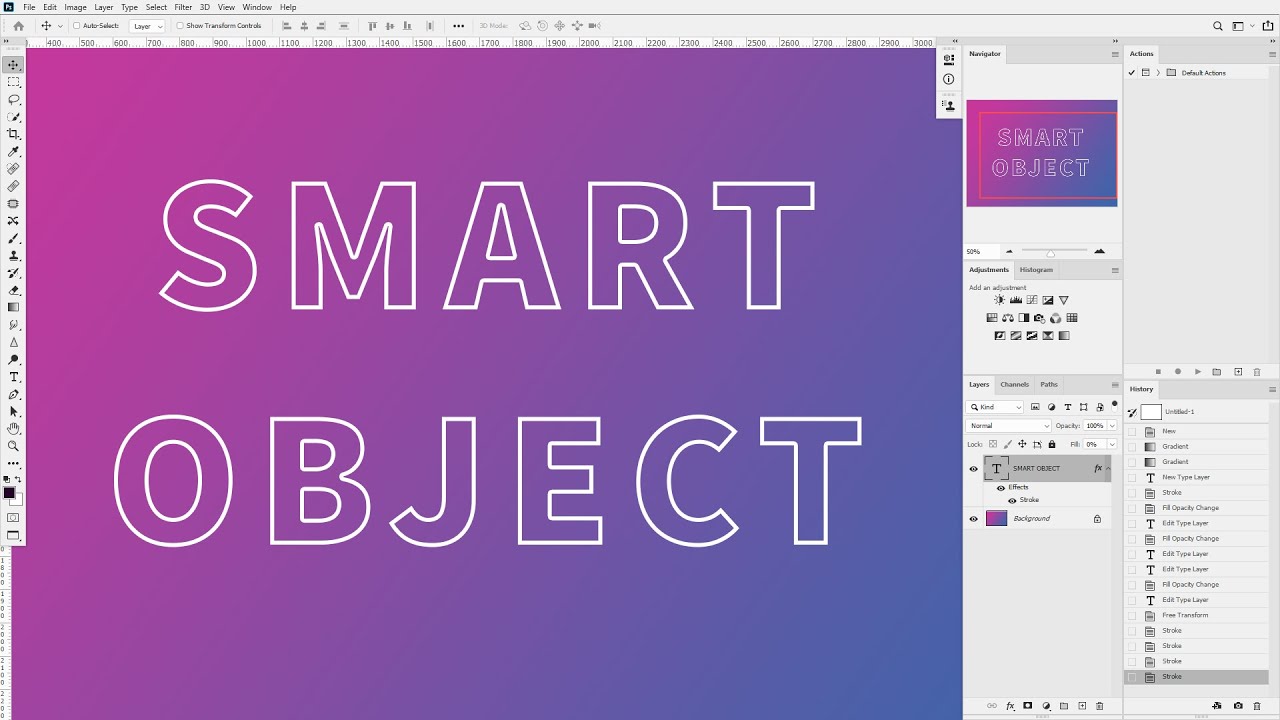Collapse effects list on SMART OBJECT layer
The width and height of the screenshot is (1280, 720).
(1107, 468)
